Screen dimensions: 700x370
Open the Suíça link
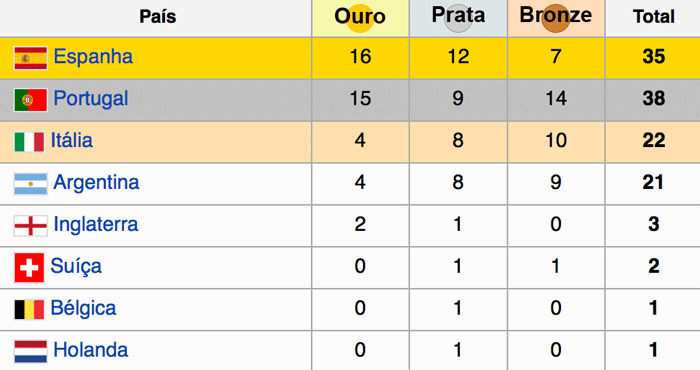76,266
